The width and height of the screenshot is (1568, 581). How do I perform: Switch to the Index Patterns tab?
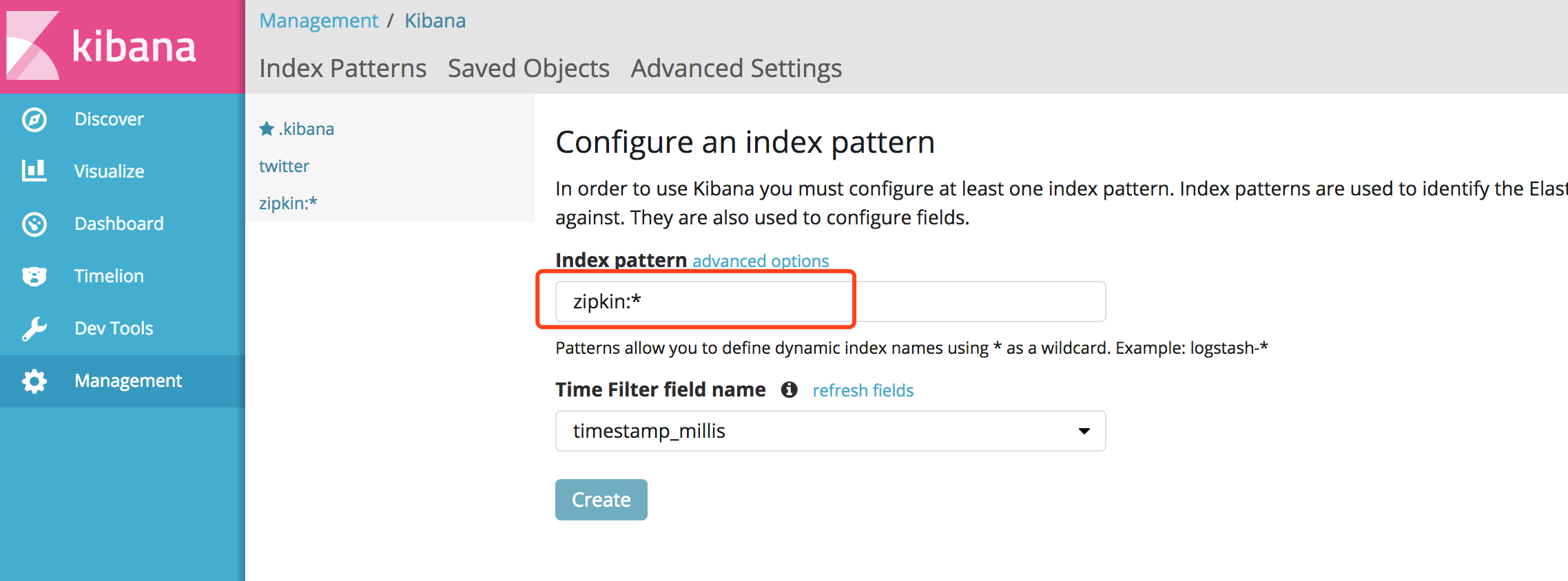(x=343, y=68)
